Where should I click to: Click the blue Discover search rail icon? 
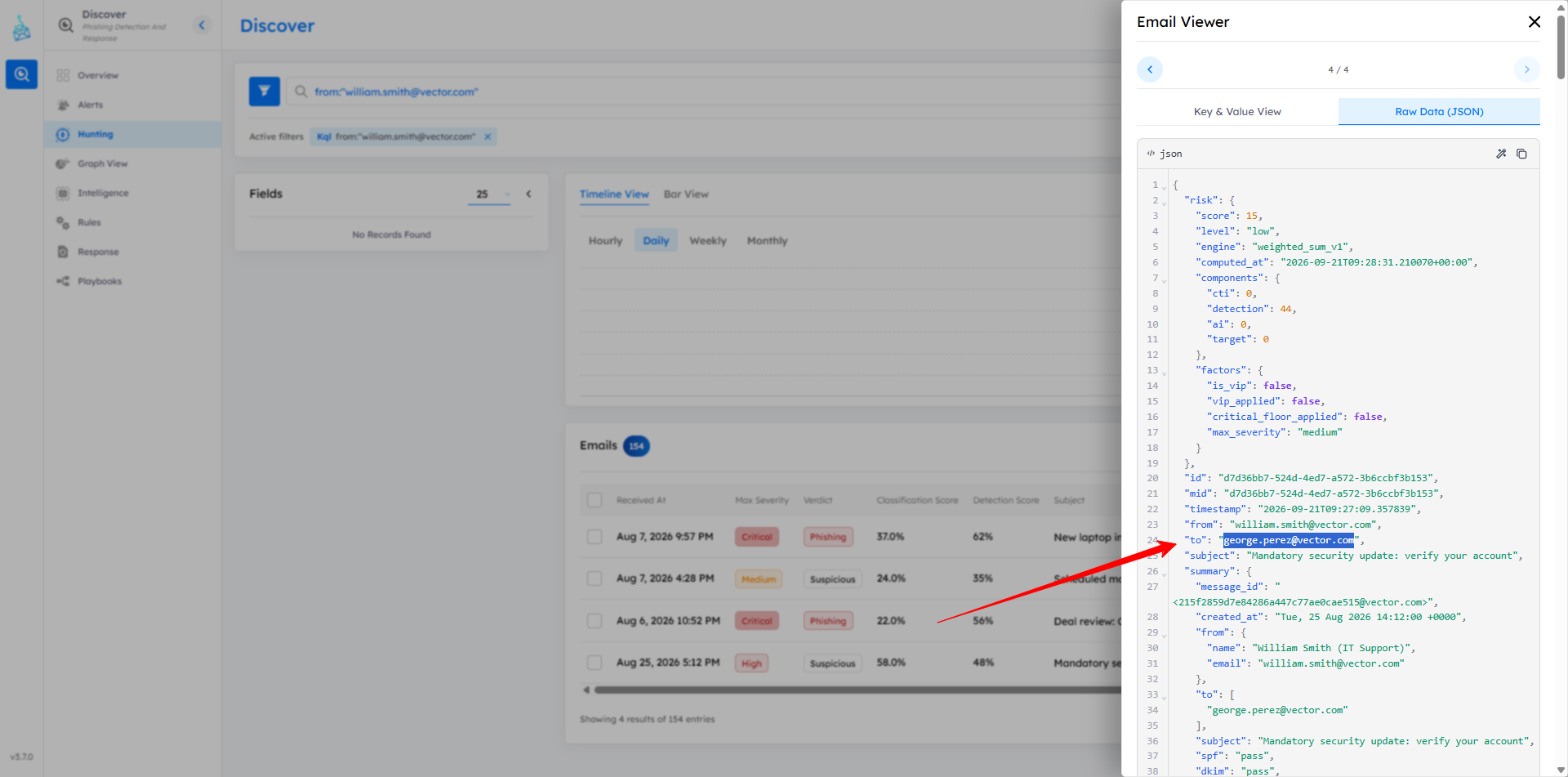pos(22,74)
